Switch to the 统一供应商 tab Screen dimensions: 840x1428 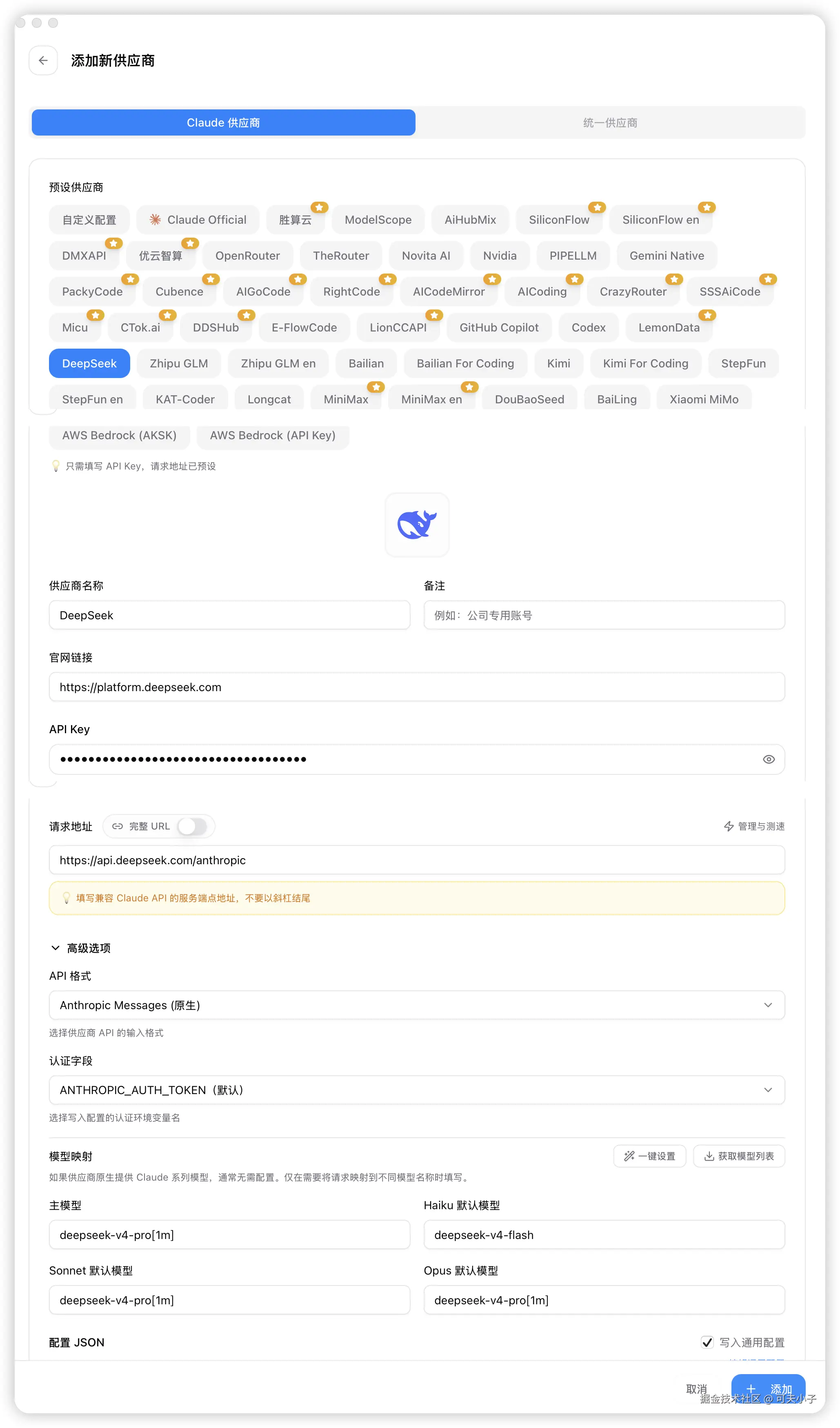609,122
